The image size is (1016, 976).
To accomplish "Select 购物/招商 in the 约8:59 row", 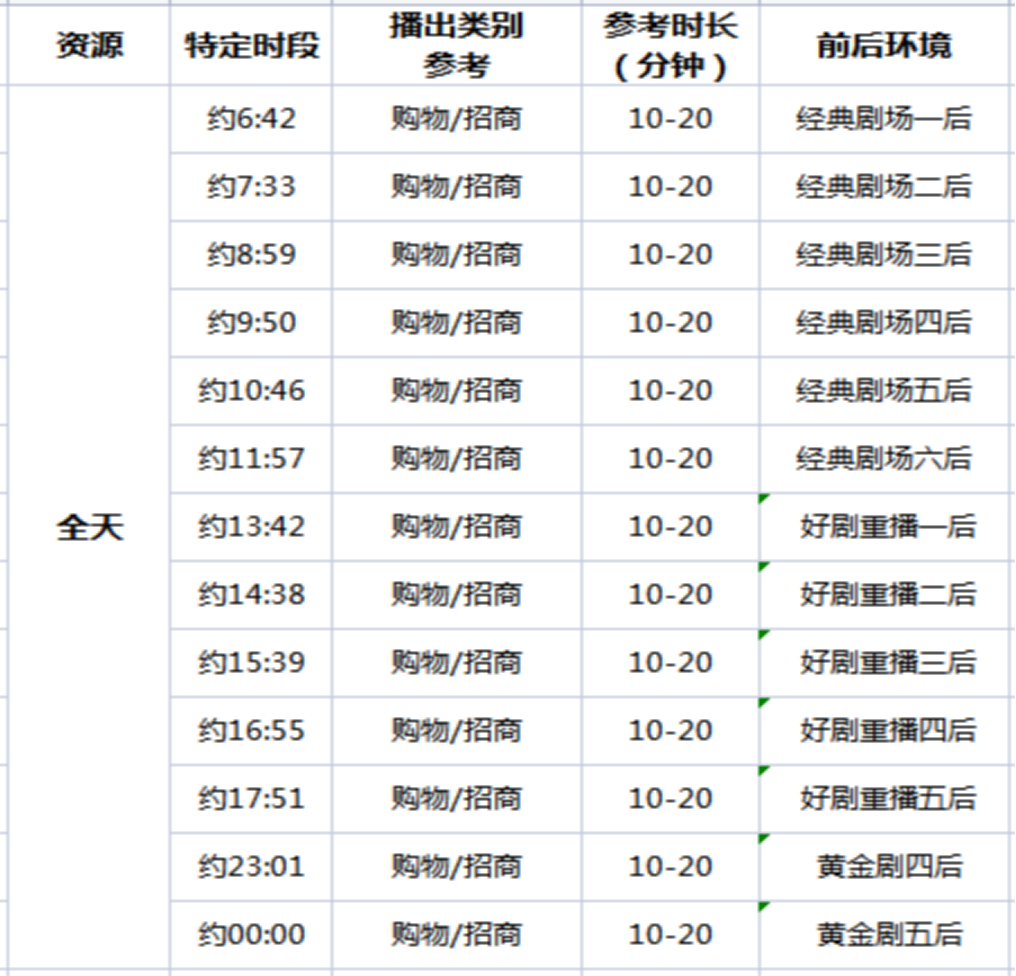I will coord(456,255).
